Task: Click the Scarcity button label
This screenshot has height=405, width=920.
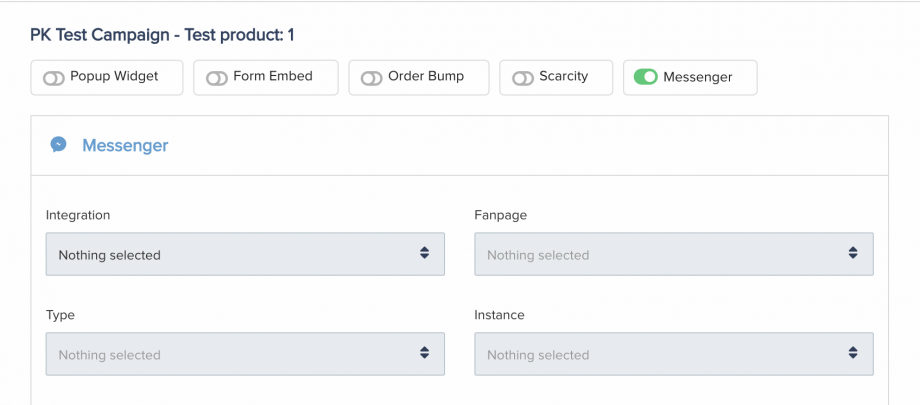Action: click(x=563, y=77)
